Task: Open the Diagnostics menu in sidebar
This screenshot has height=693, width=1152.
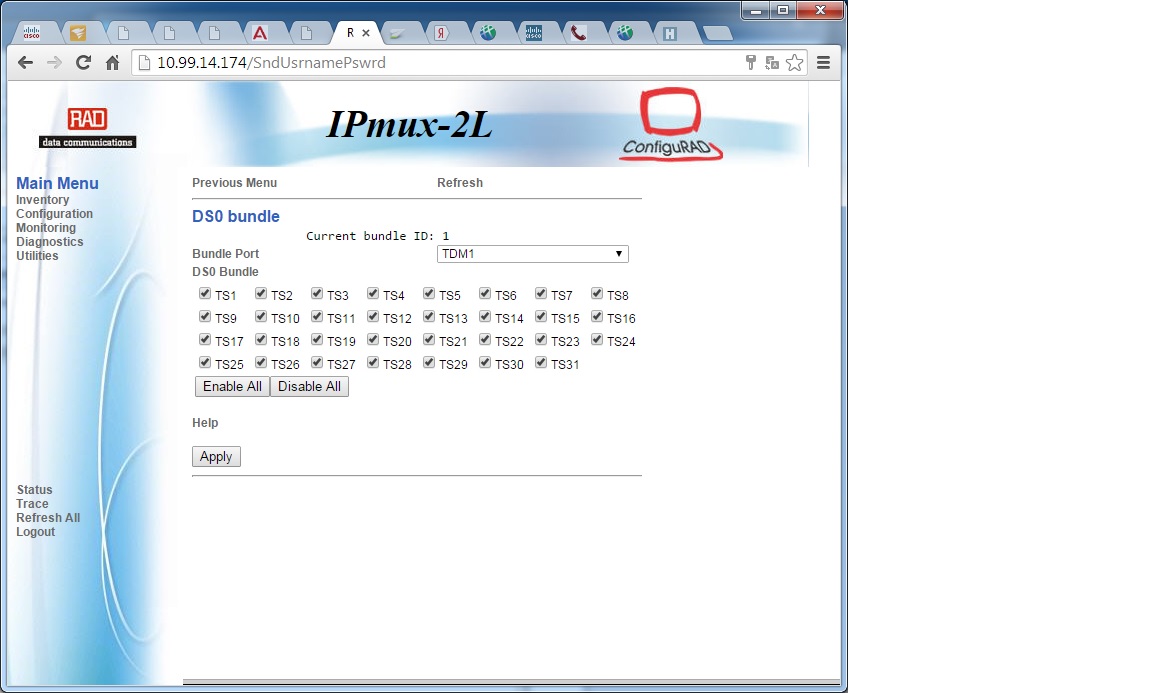Action: pos(49,242)
